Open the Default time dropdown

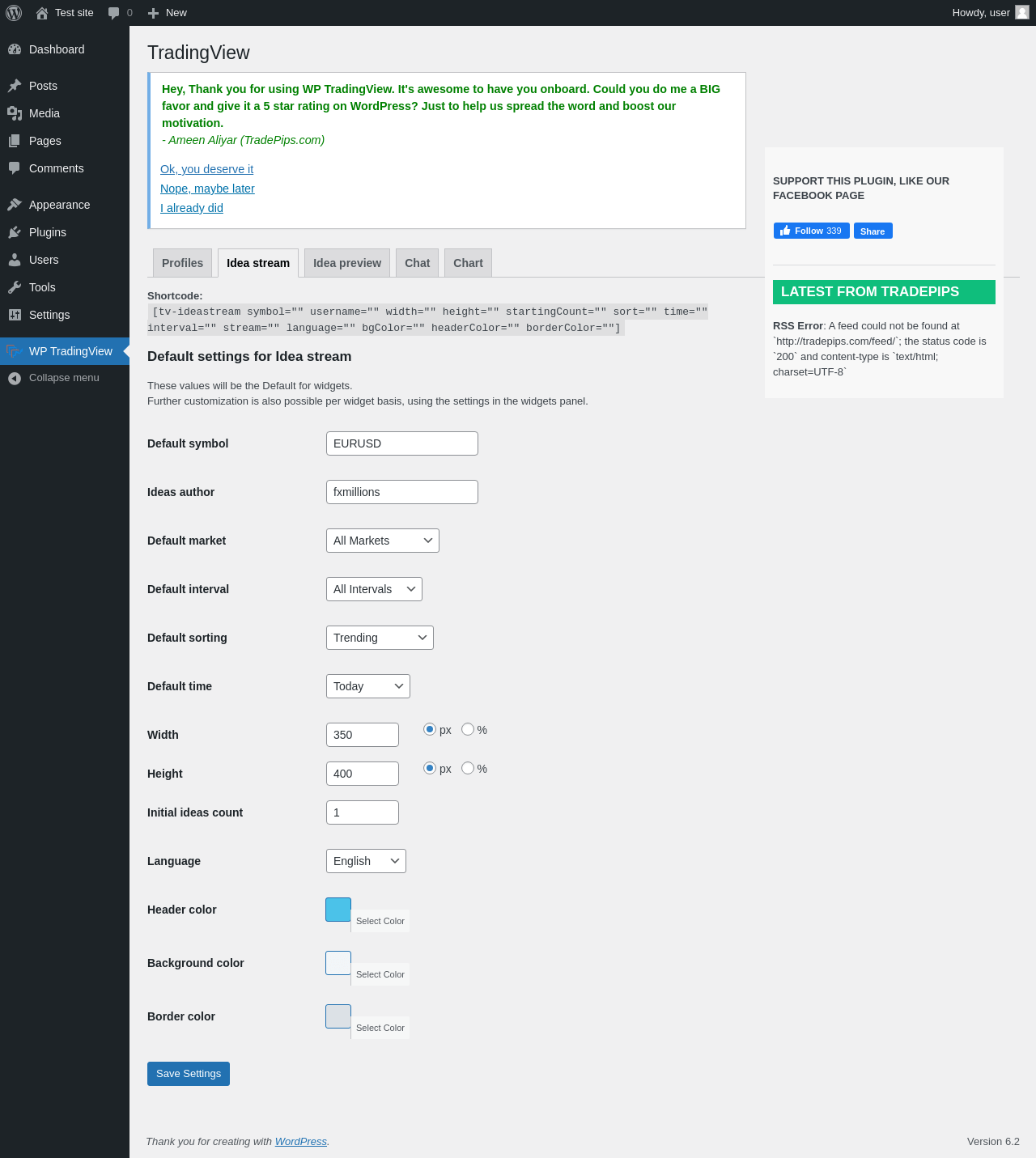(x=368, y=686)
